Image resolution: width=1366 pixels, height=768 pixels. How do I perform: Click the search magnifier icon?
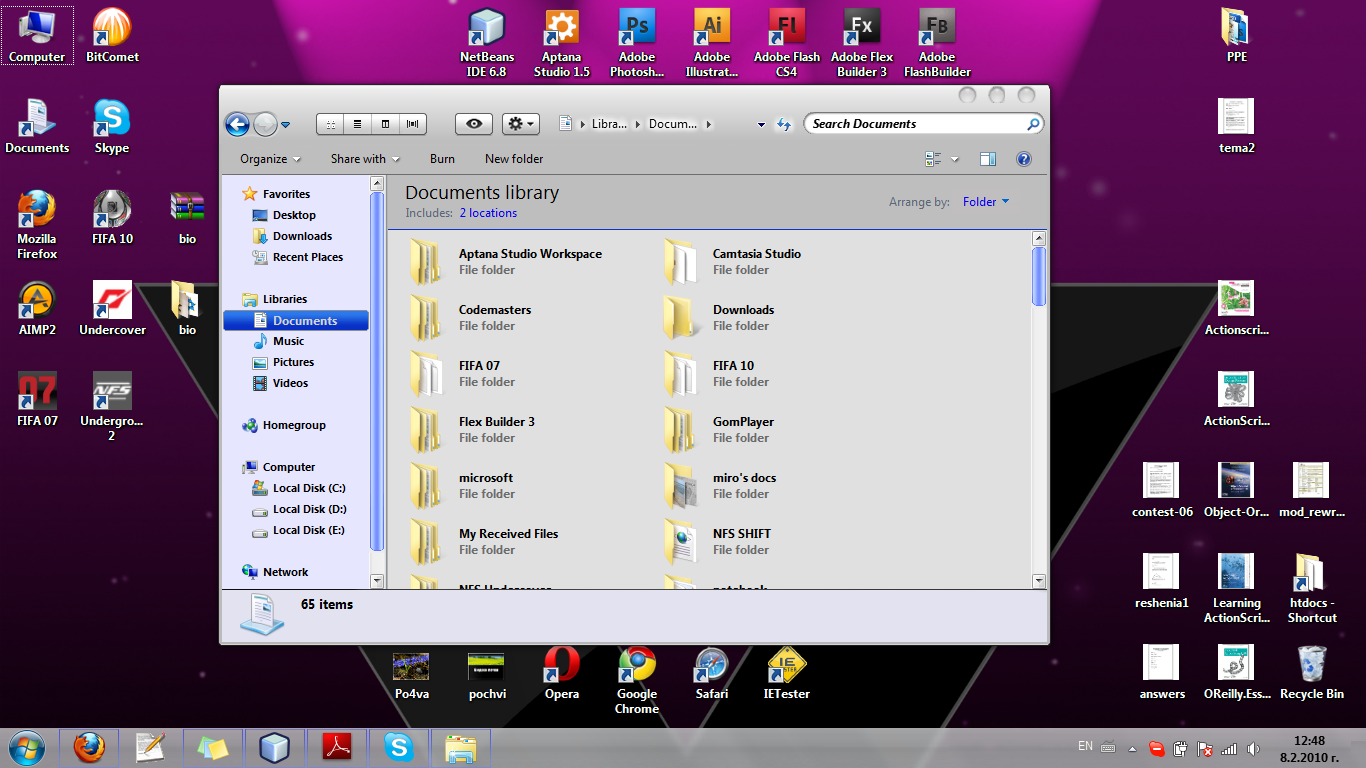pos(1033,124)
